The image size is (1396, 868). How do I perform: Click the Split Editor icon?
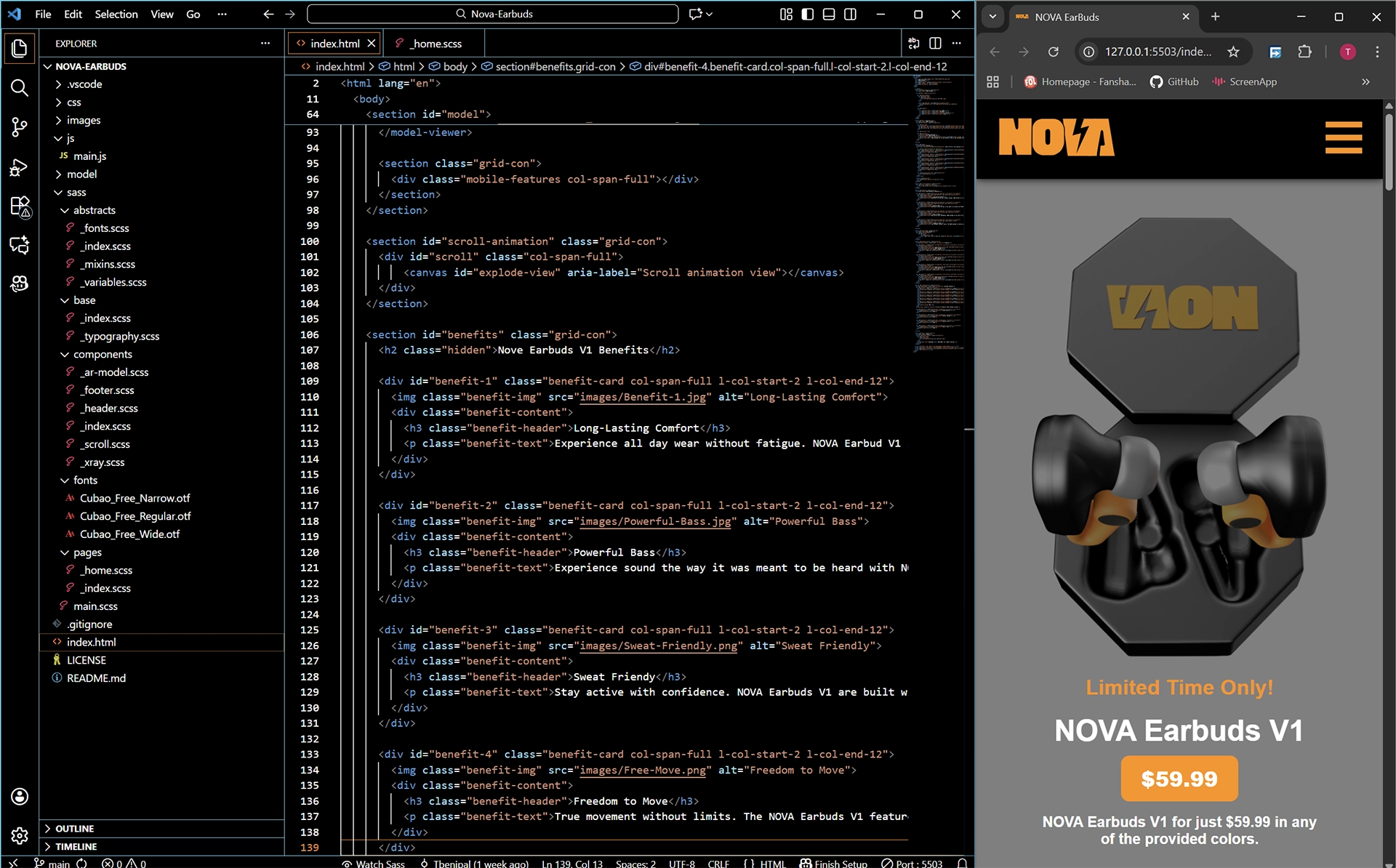tap(934, 43)
